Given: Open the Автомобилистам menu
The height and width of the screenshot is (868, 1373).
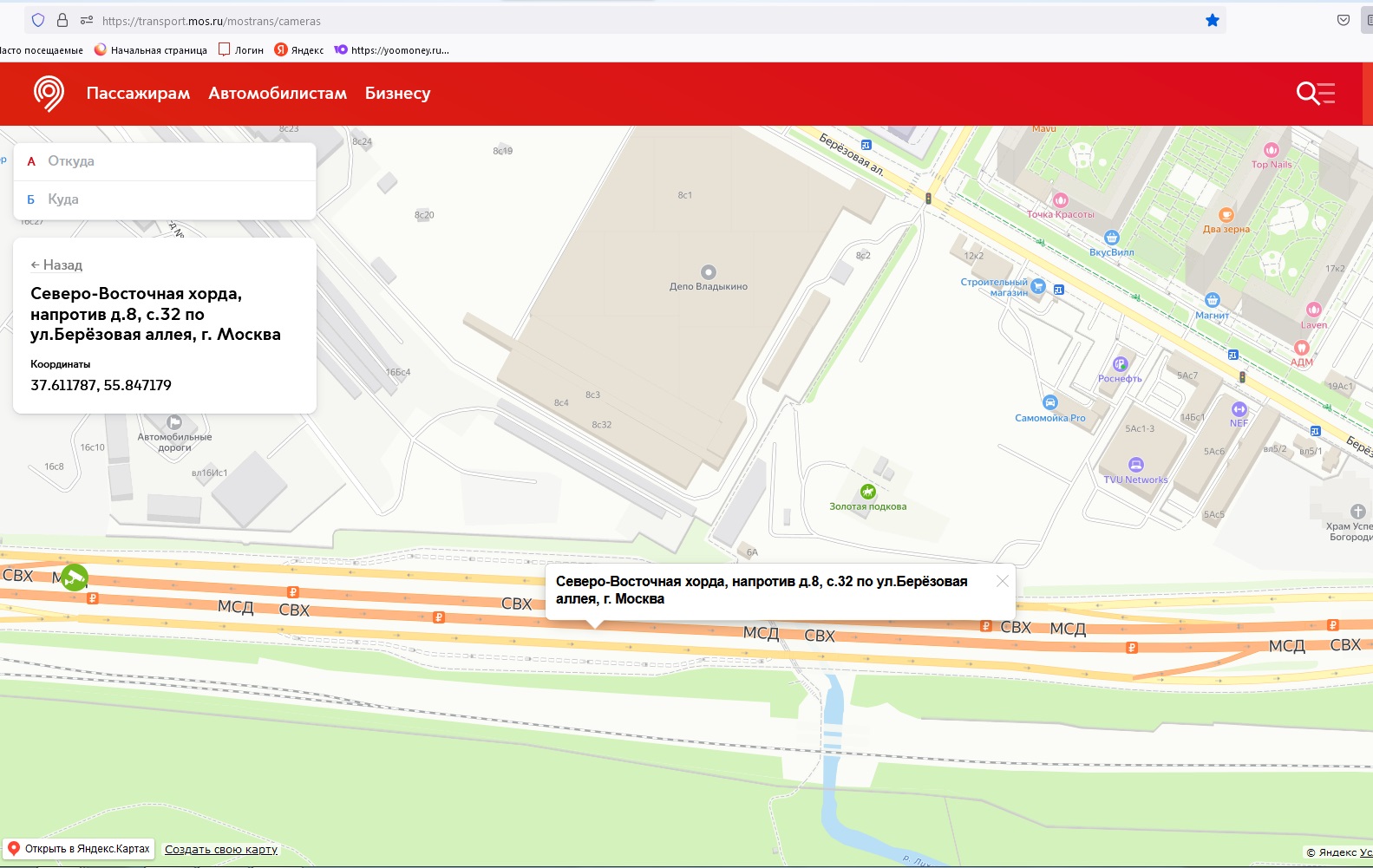Looking at the screenshot, I should tap(278, 94).
